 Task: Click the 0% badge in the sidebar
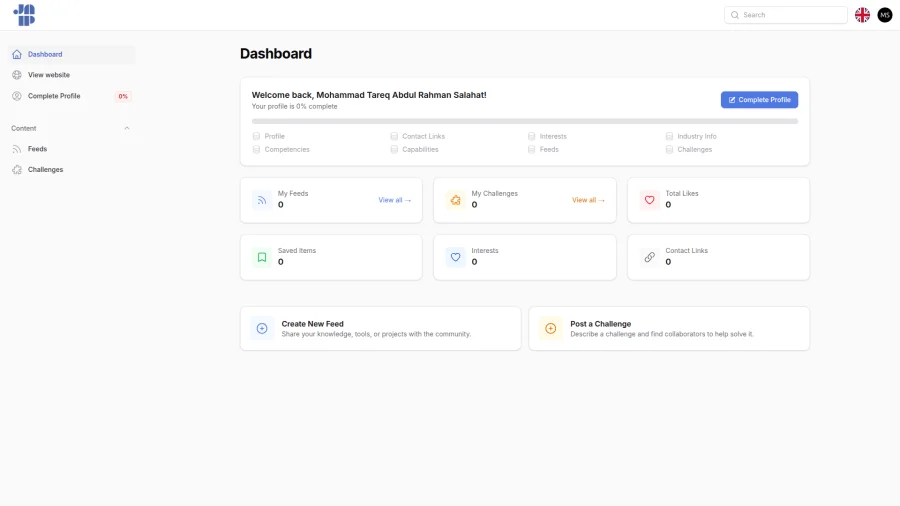tap(123, 96)
